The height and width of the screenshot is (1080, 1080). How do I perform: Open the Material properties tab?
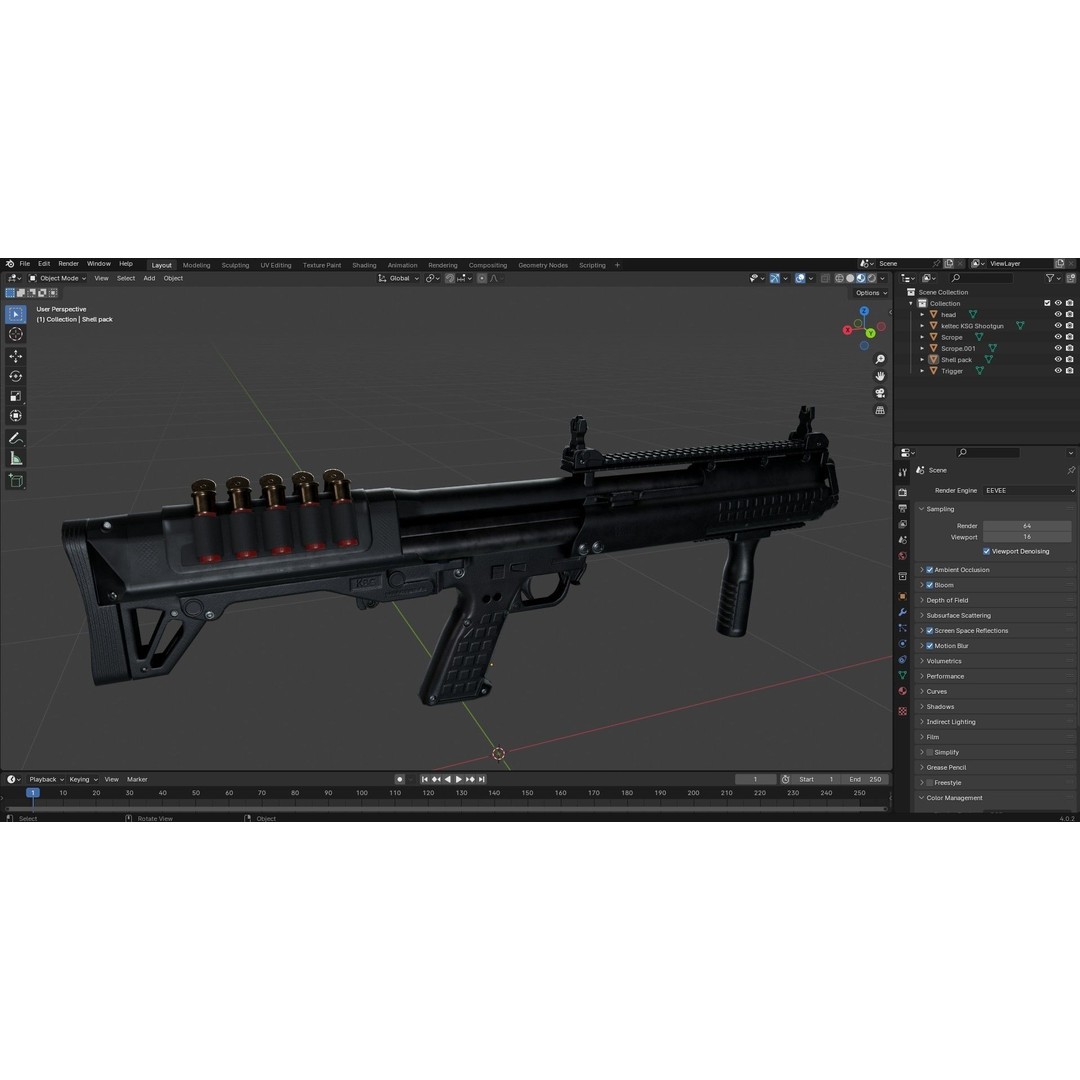[902, 692]
